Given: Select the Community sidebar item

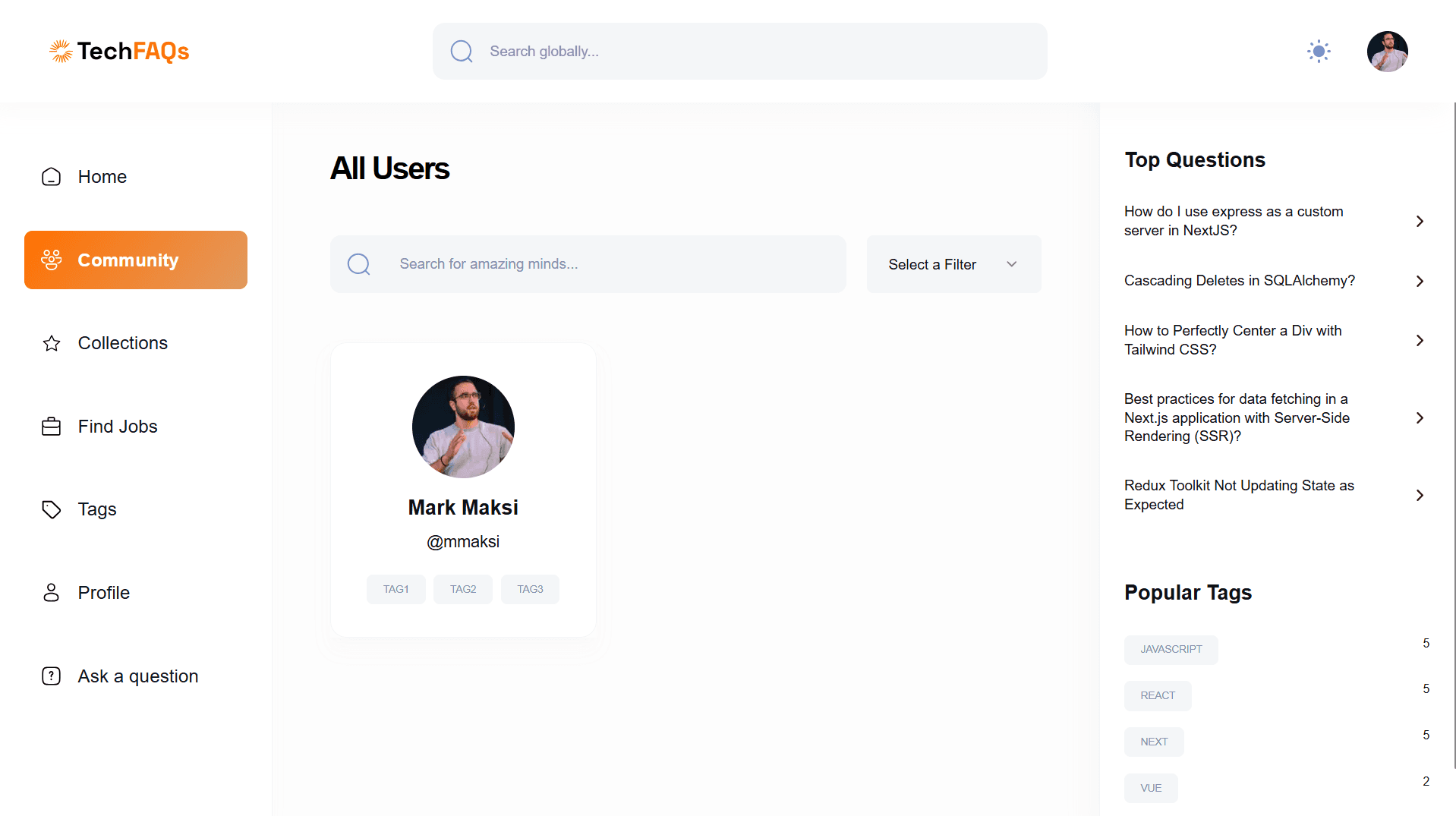Looking at the screenshot, I should pyautogui.click(x=136, y=260).
